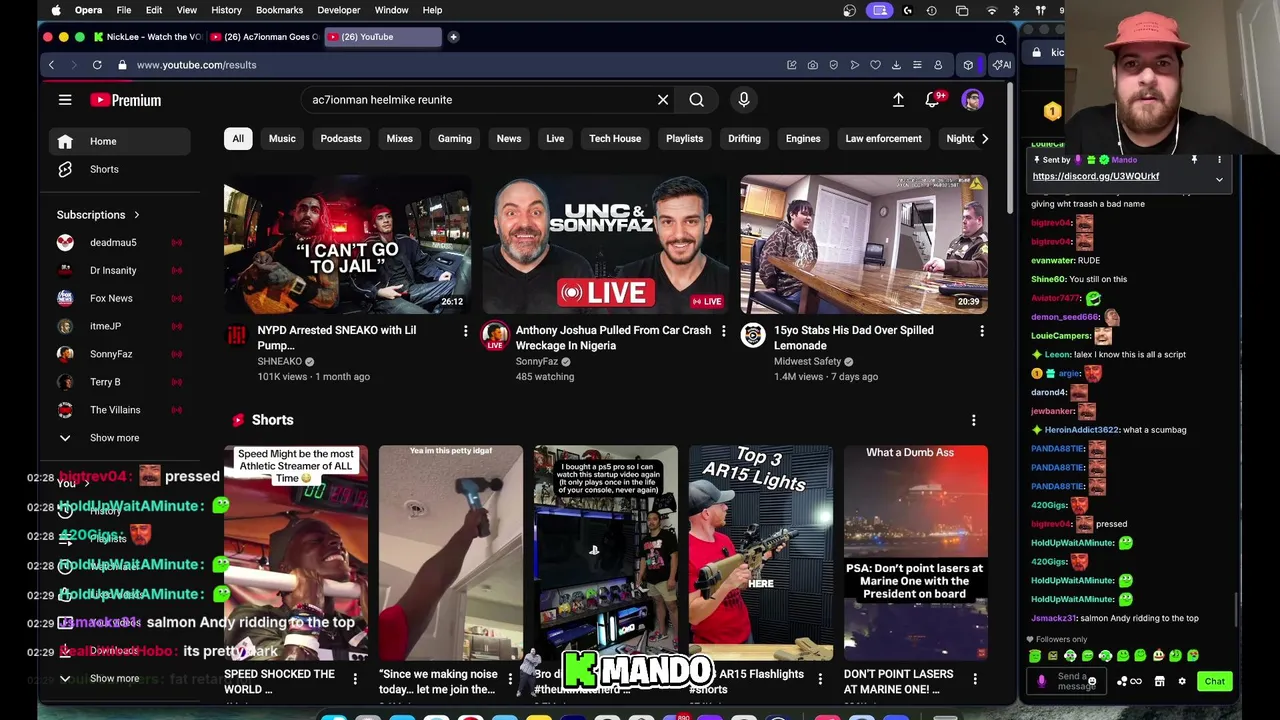Open YouTube notifications bell
This screenshot has width=1280, height=720.
pyautogui.click(x=934, y=100)
